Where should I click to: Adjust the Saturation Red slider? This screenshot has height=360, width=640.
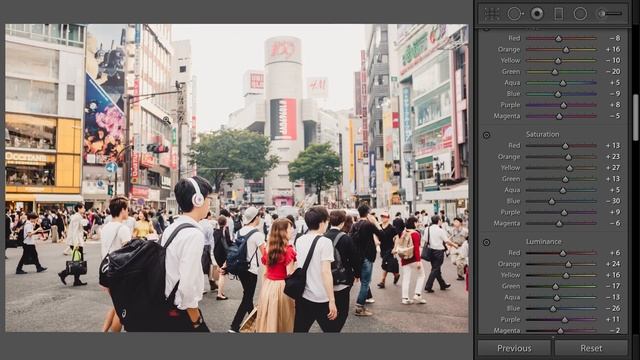(x=561, y=146)
